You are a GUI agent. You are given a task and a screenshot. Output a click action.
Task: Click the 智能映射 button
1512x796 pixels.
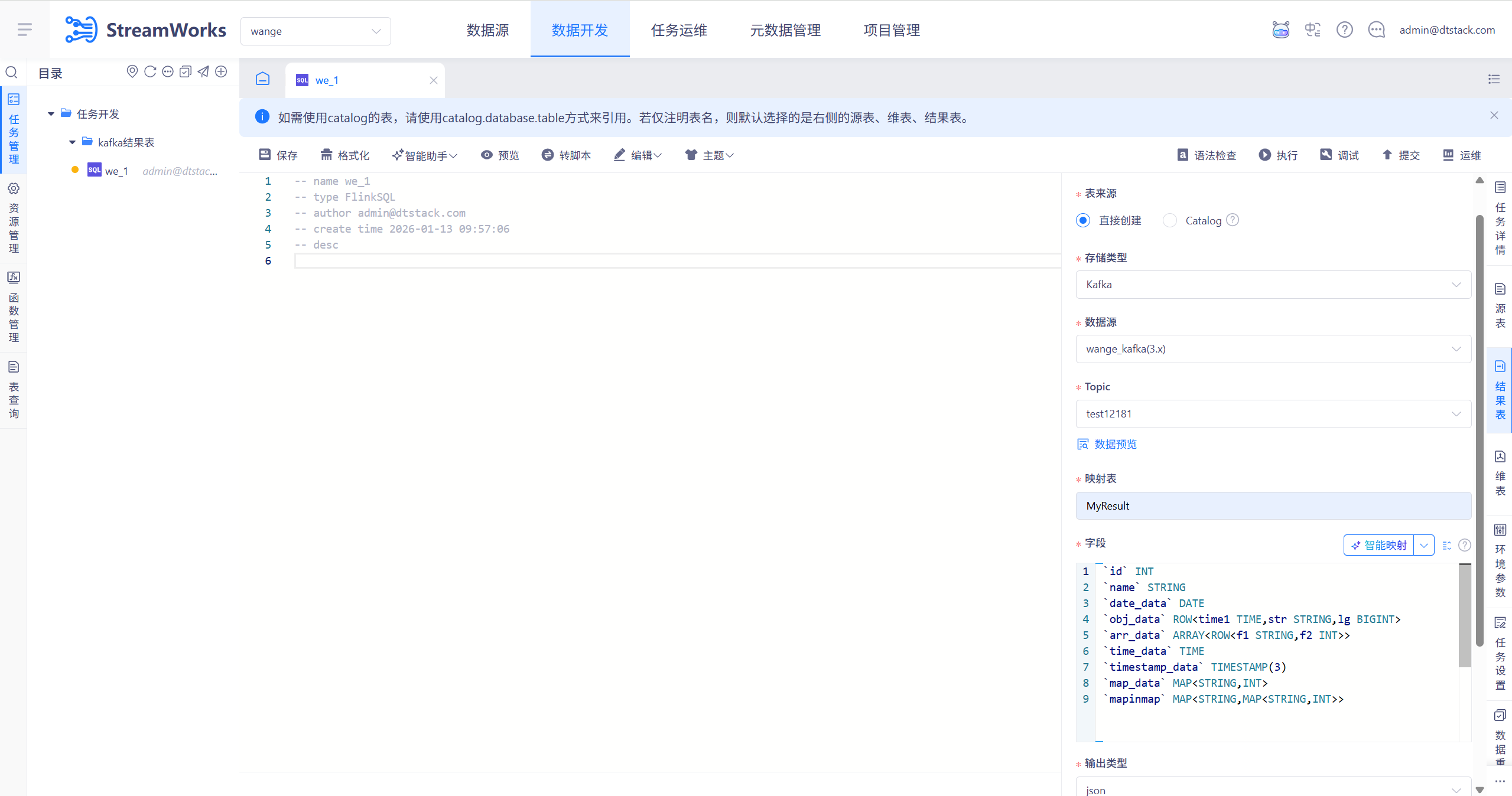tap(1379, 545)
